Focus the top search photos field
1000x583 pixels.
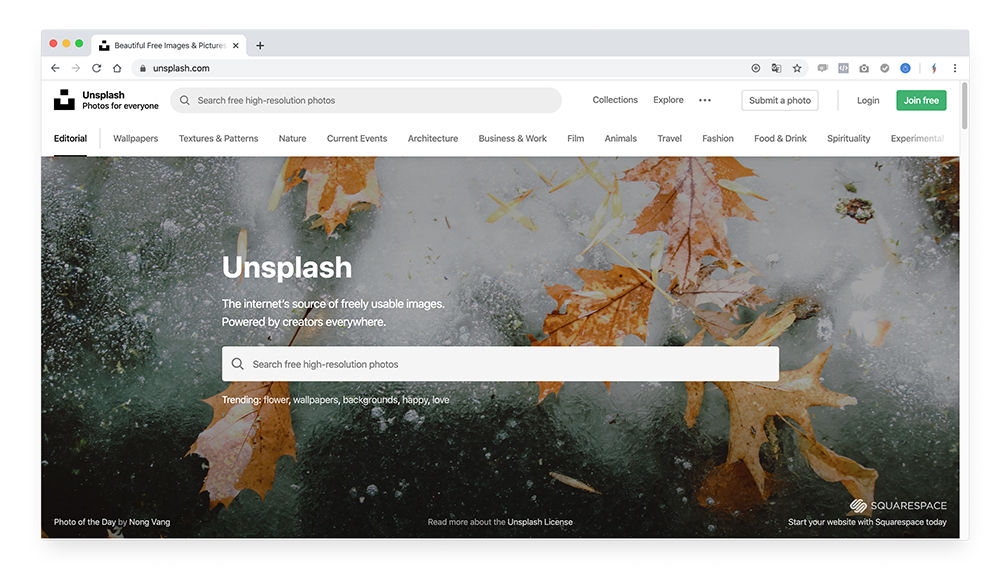pyautogui.click(x=365, y=100)
